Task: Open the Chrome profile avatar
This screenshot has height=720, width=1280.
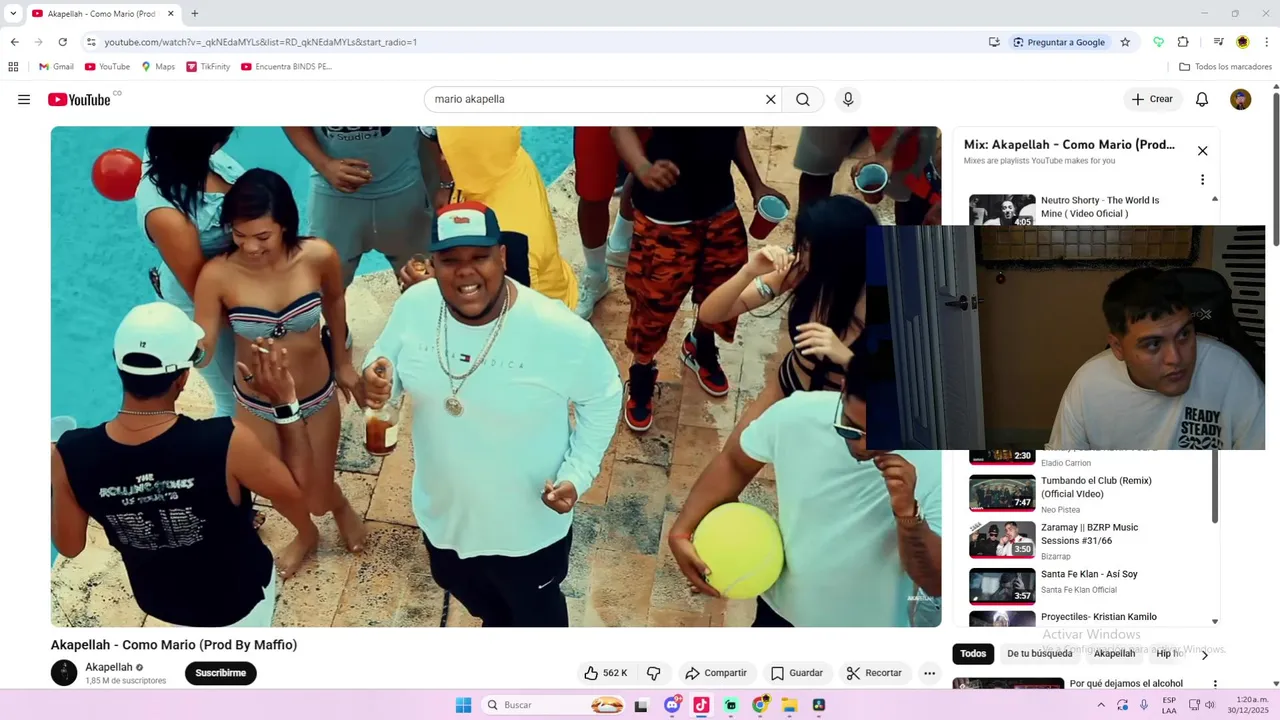Action: 1242,42
